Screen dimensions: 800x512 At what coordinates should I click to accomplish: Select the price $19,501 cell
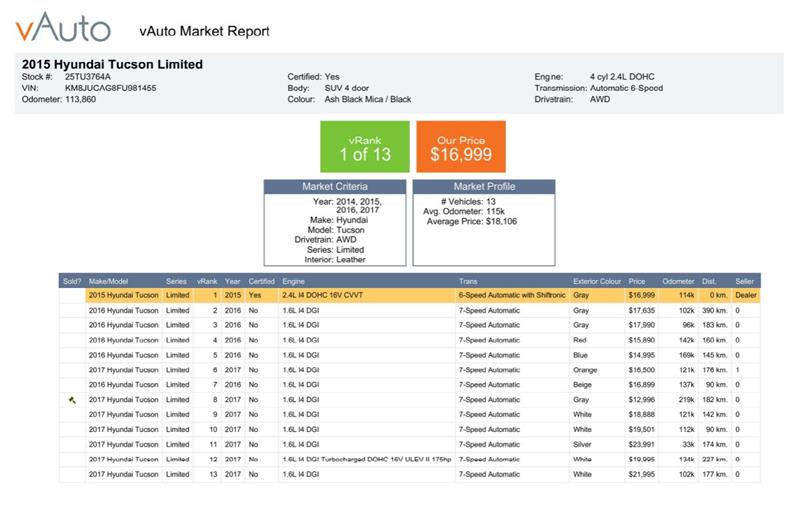coord(641,429)
